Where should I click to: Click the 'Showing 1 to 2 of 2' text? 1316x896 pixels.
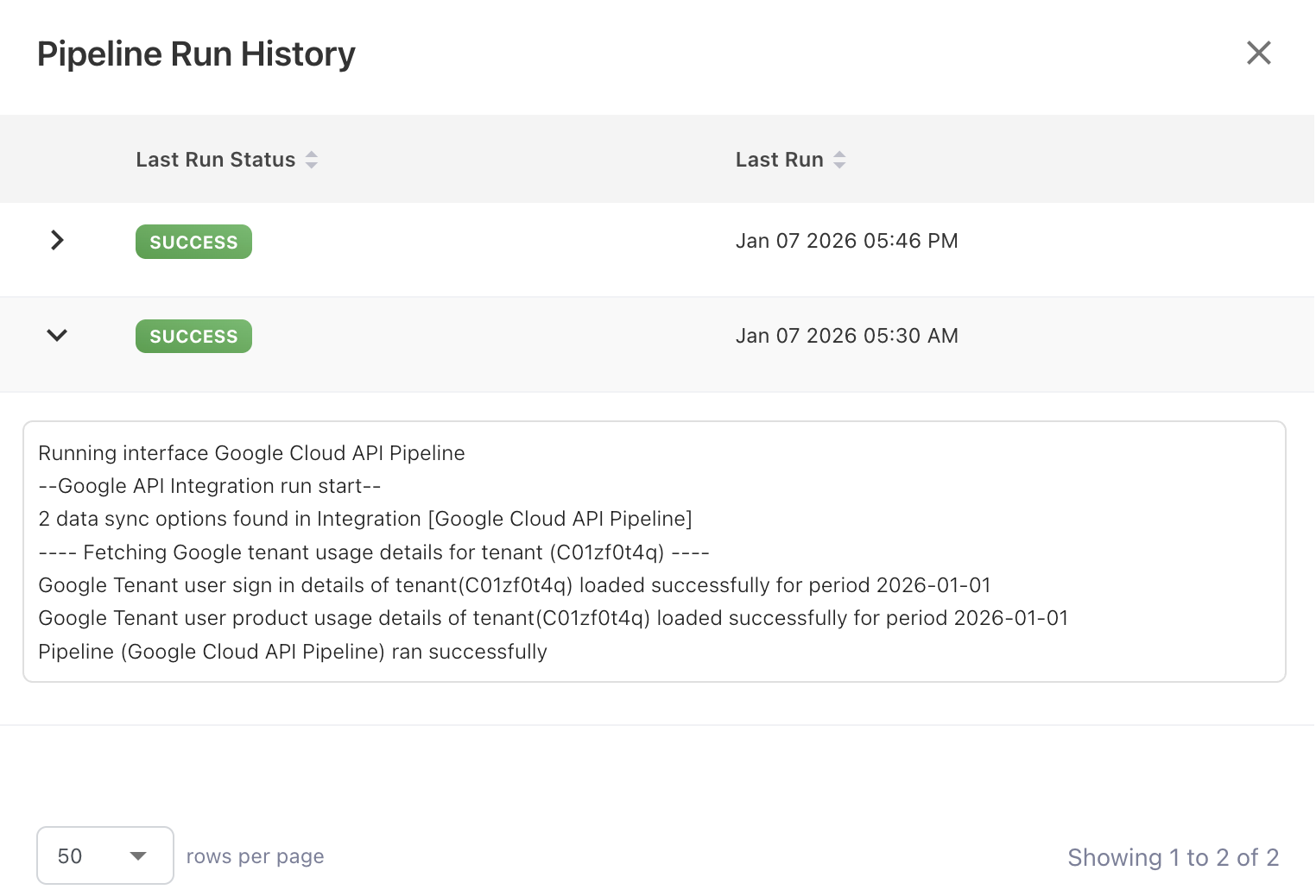1173,857
